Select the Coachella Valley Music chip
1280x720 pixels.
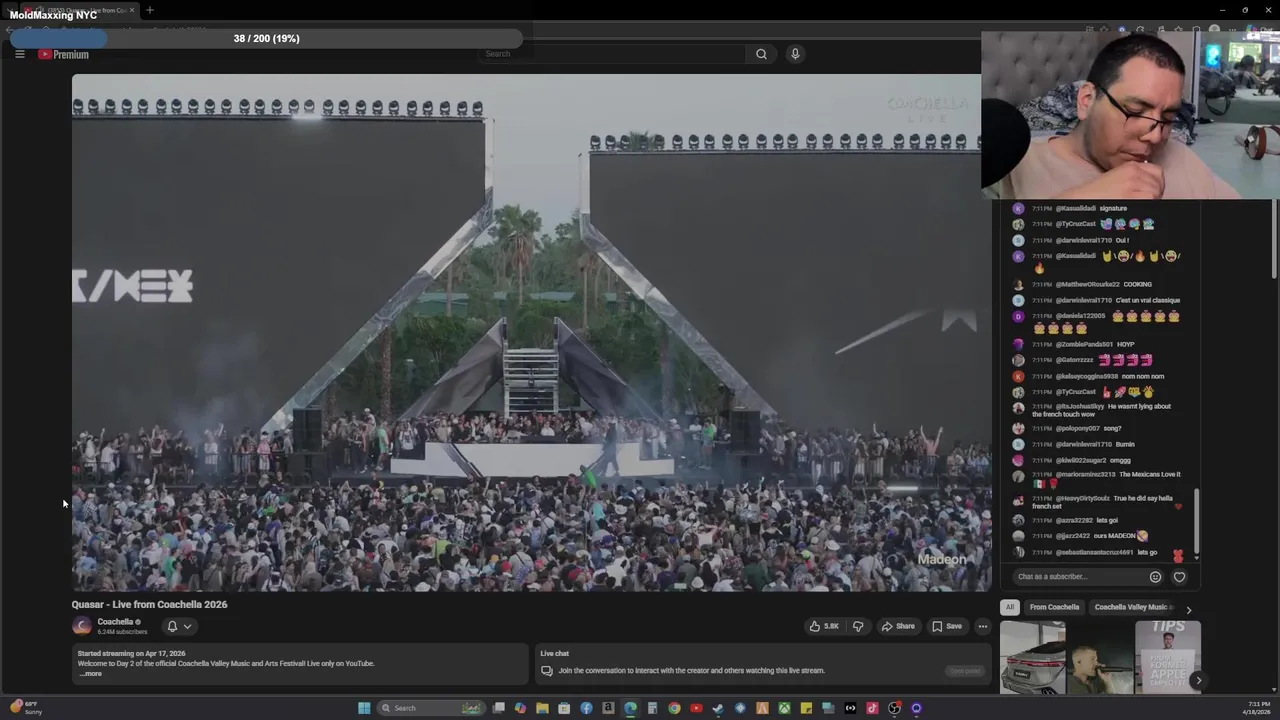pyautogui.click(x=1131, y=607)
